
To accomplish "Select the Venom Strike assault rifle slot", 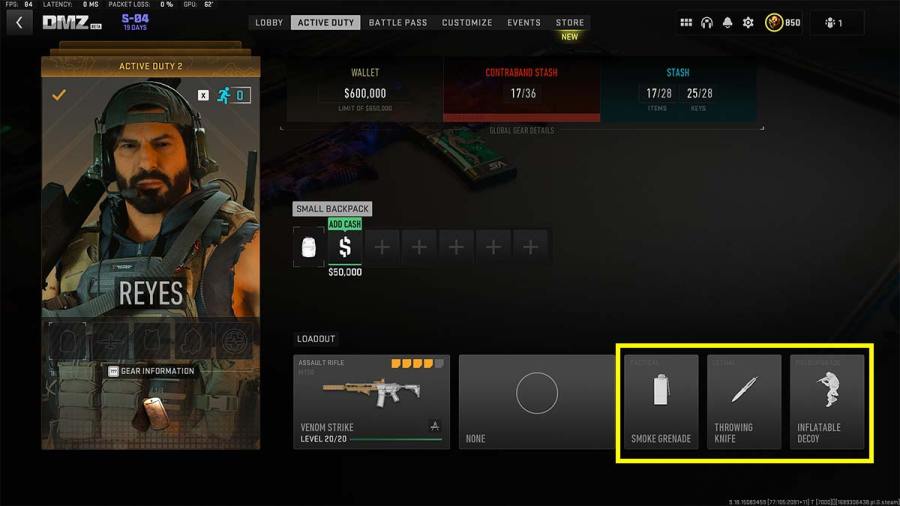I will pyautogui.click(x=371, y=402).
